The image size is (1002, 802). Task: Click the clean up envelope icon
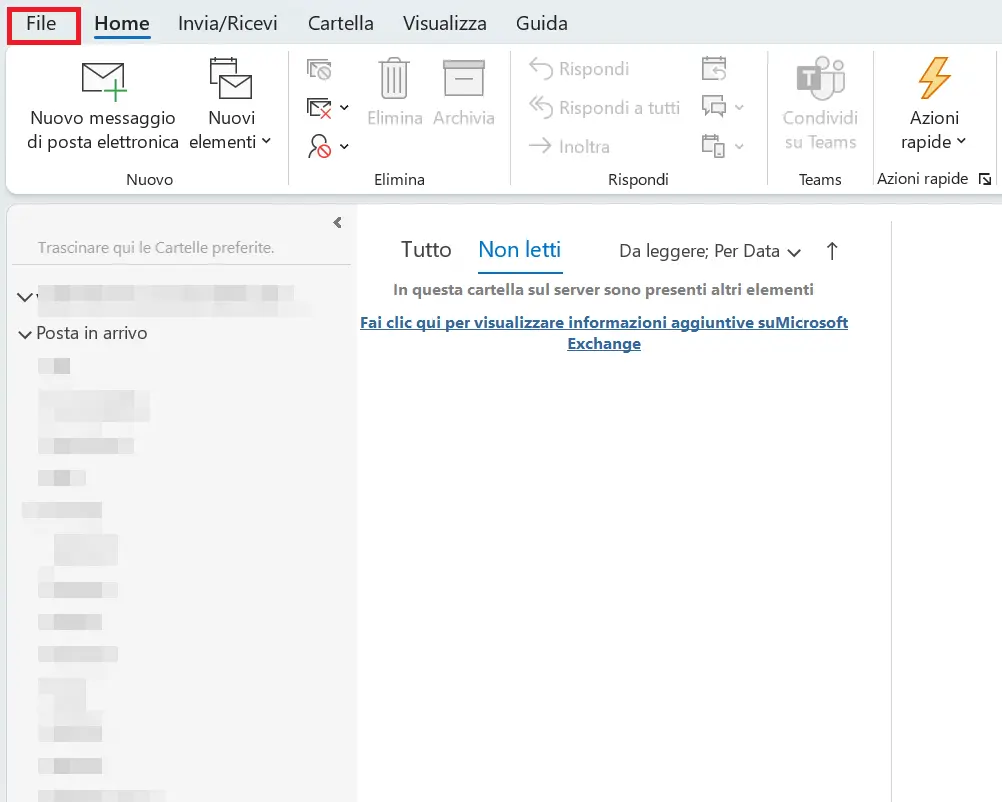tap(319, 108)
